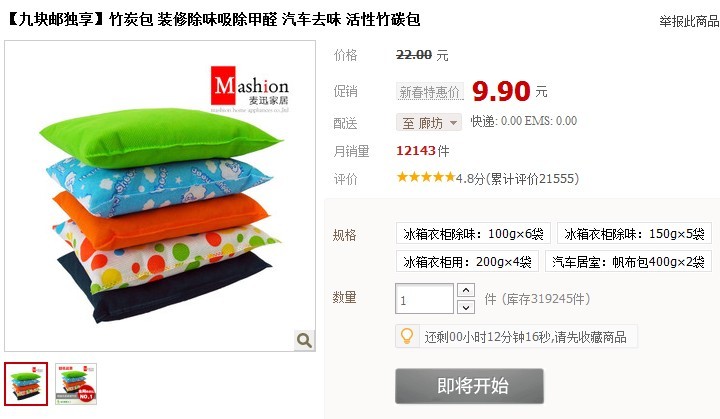
Task: Pick option 汽车居室：帆布包400g×2袋
Action: (628, 261)
